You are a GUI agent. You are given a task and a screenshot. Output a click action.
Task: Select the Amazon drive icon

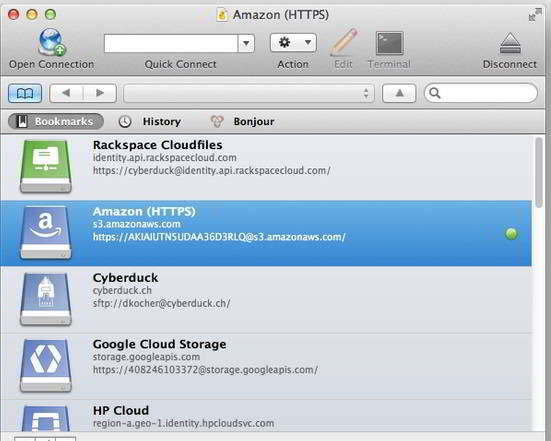pos(46,233)
